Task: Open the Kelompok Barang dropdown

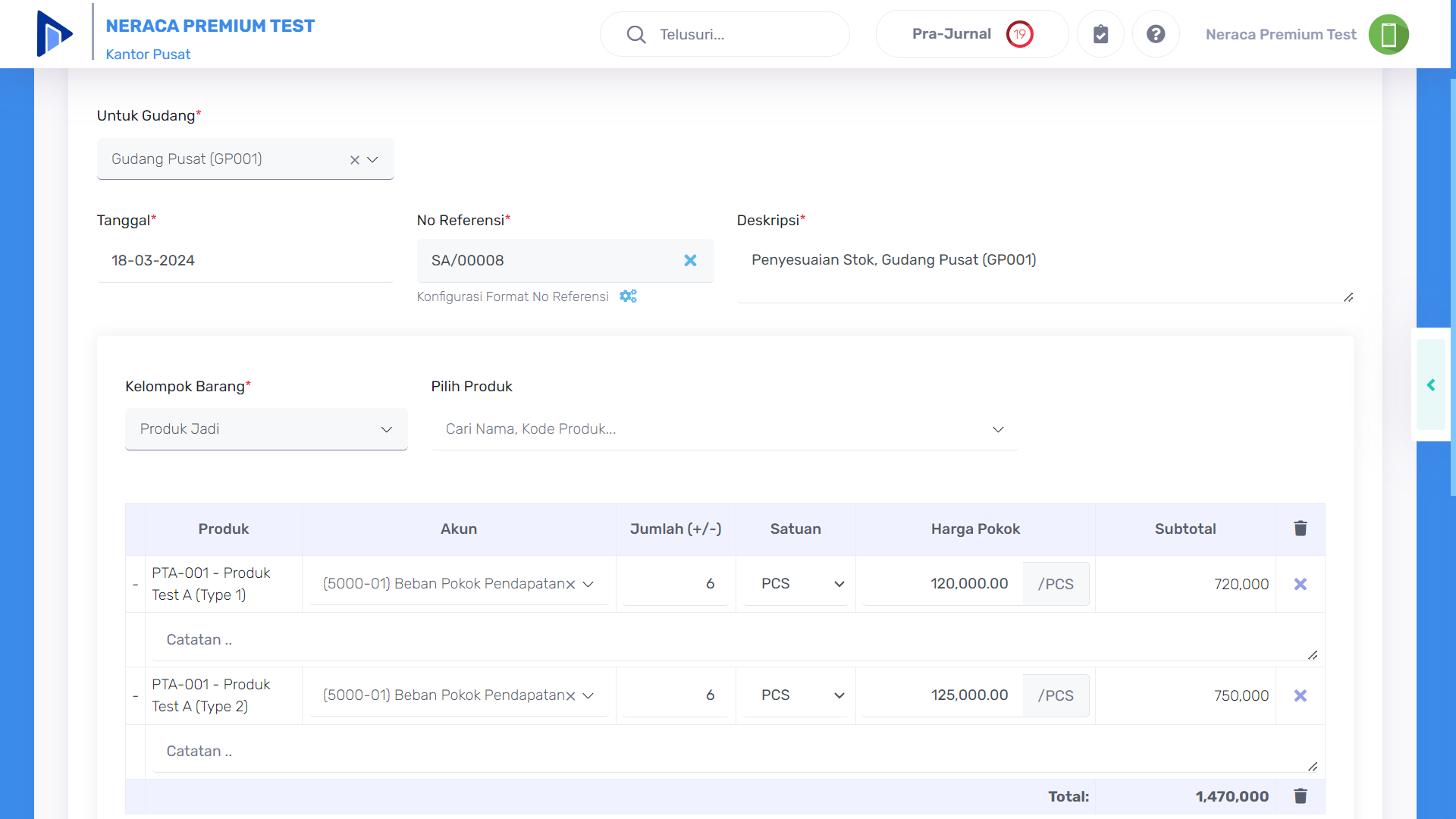Action: pyautogui.click(x=266, y=429)
